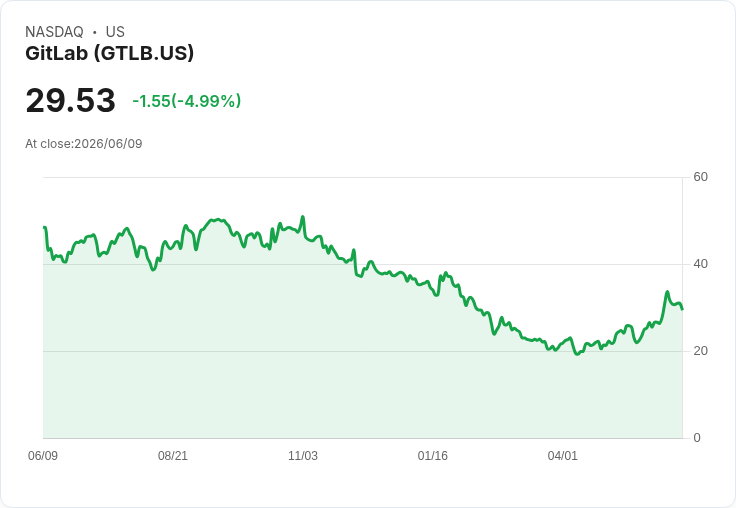Click the chart peak near 11/03

pos(303,216)
